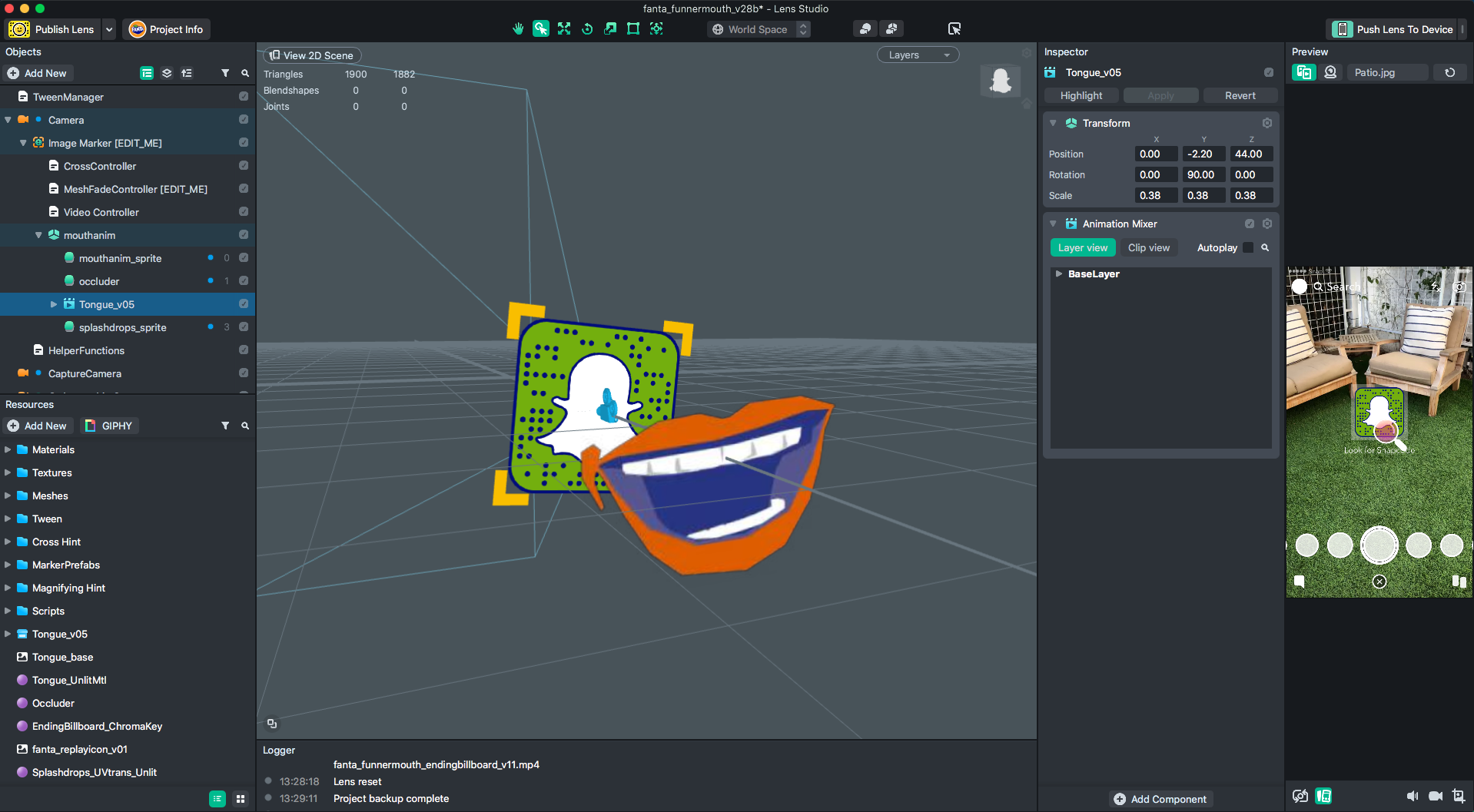Open the Layers dropdown in scene view

[x=918, y=55]
